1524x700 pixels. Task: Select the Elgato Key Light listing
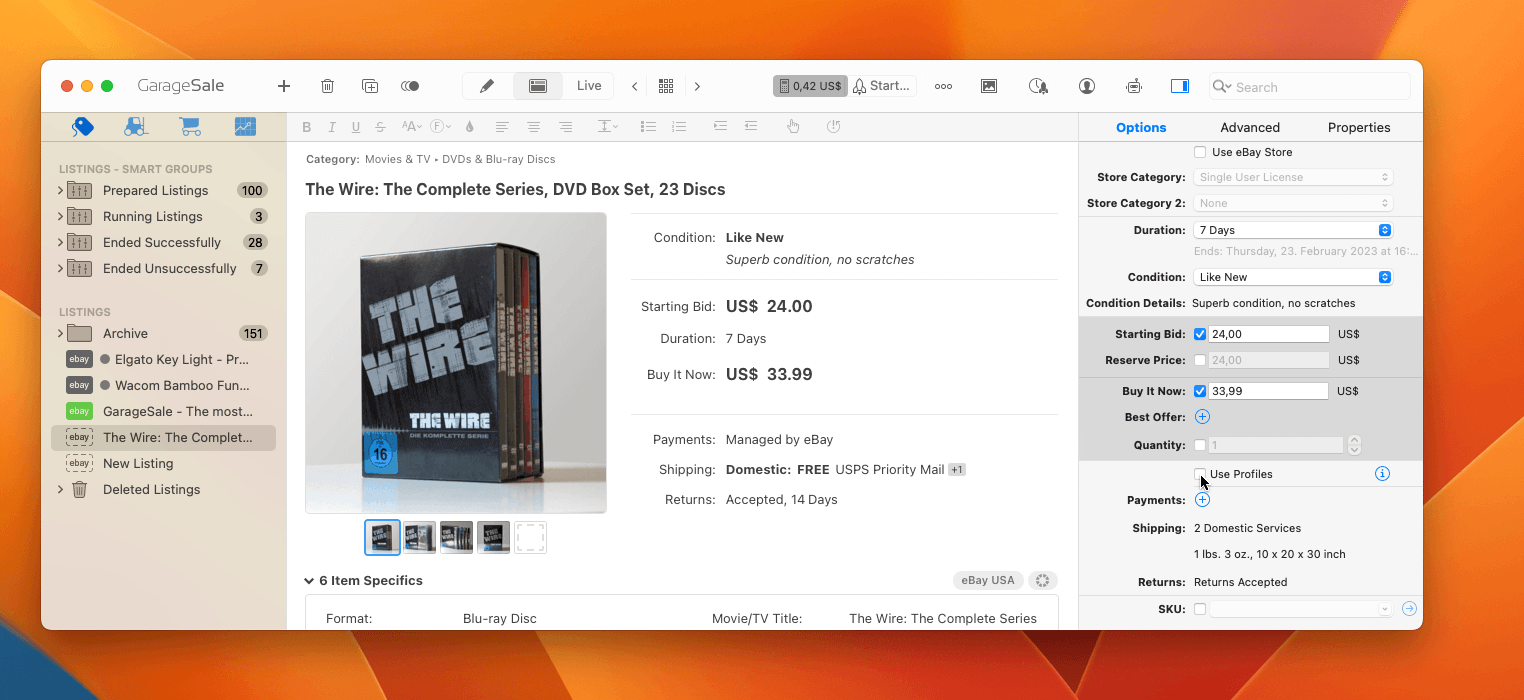click(164, 359)
